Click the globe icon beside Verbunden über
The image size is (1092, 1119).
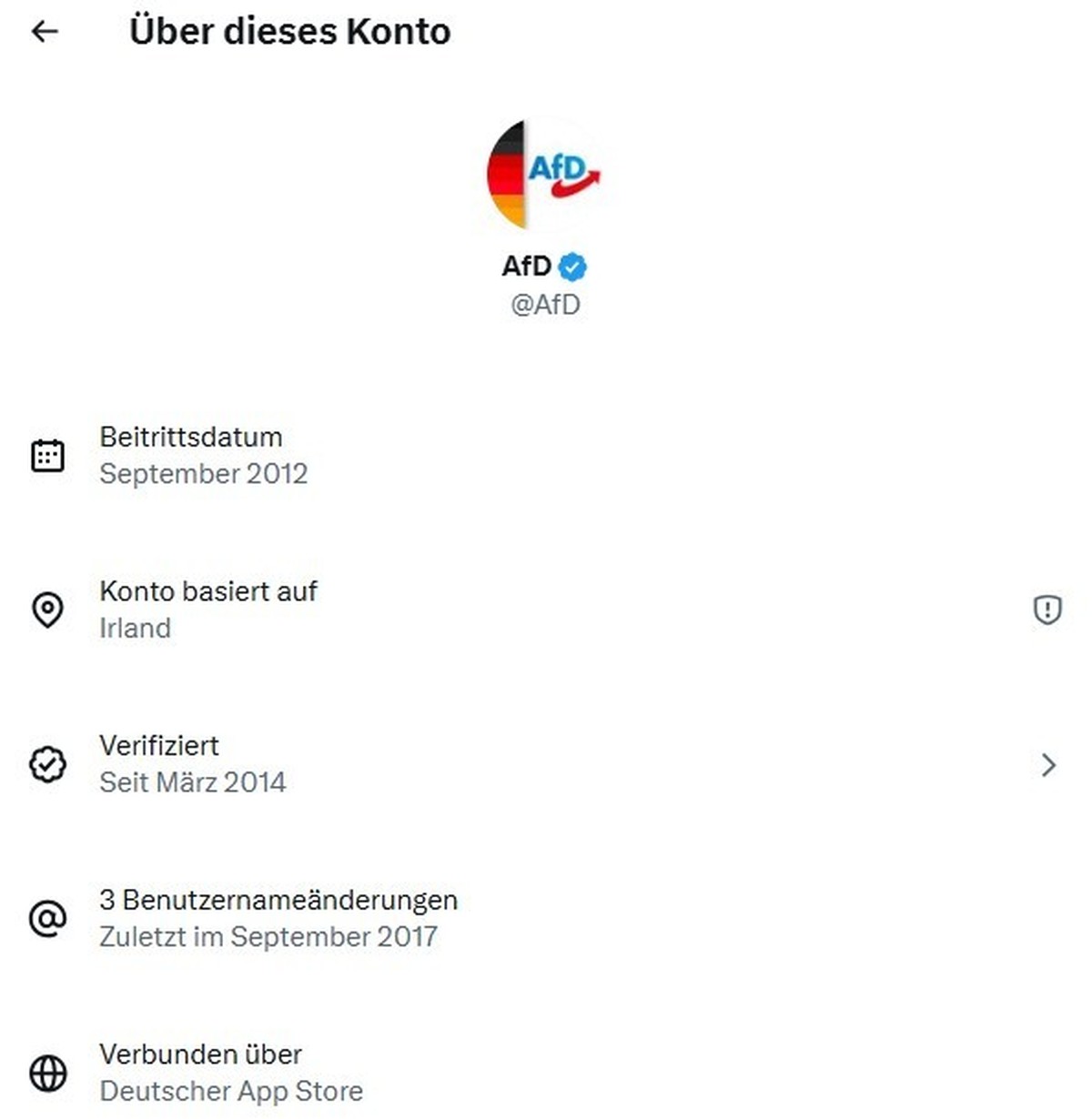(x=47, y=1074)
